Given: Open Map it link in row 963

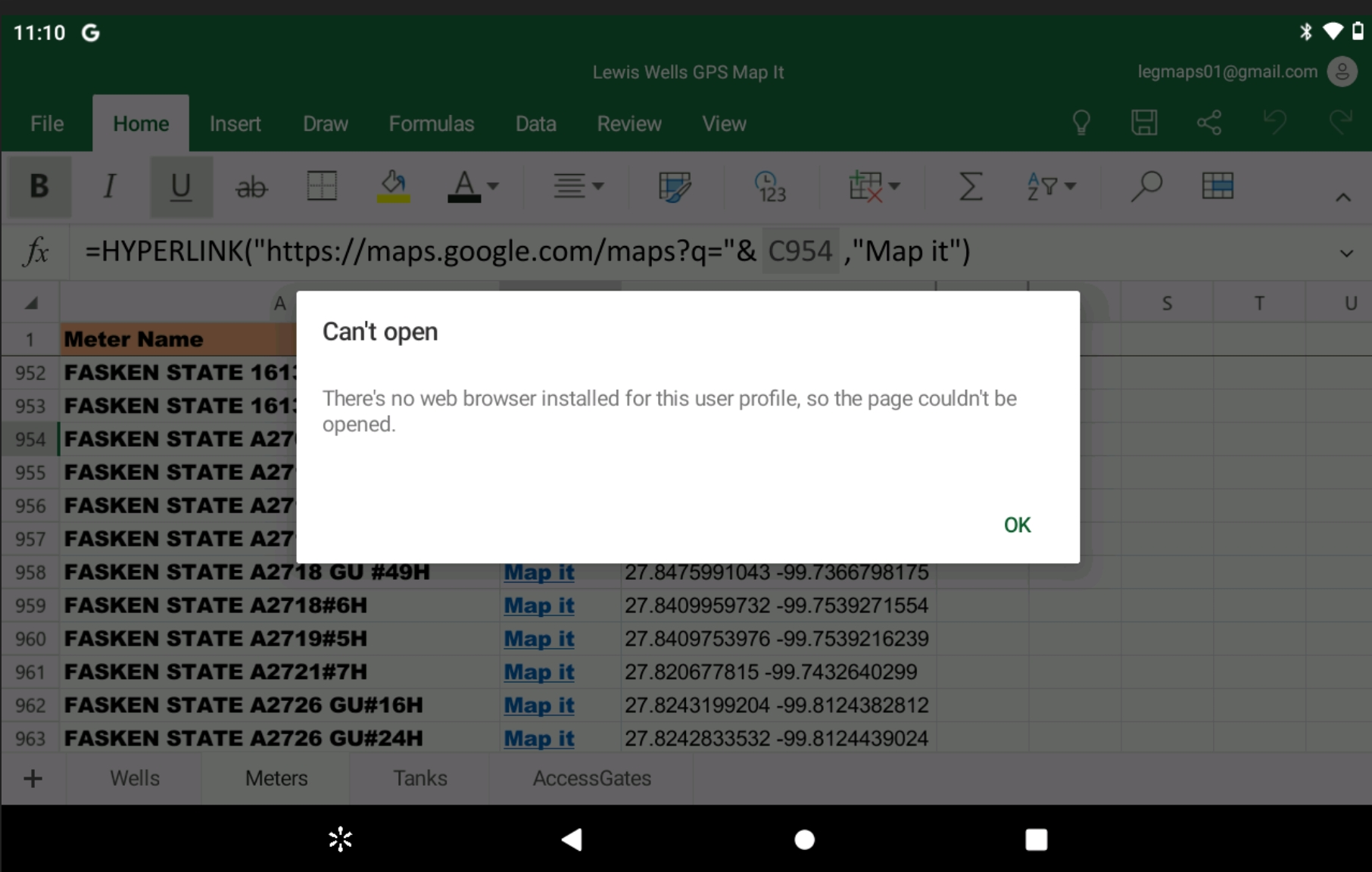Looking at the screenshot, I should coord(539,739).
